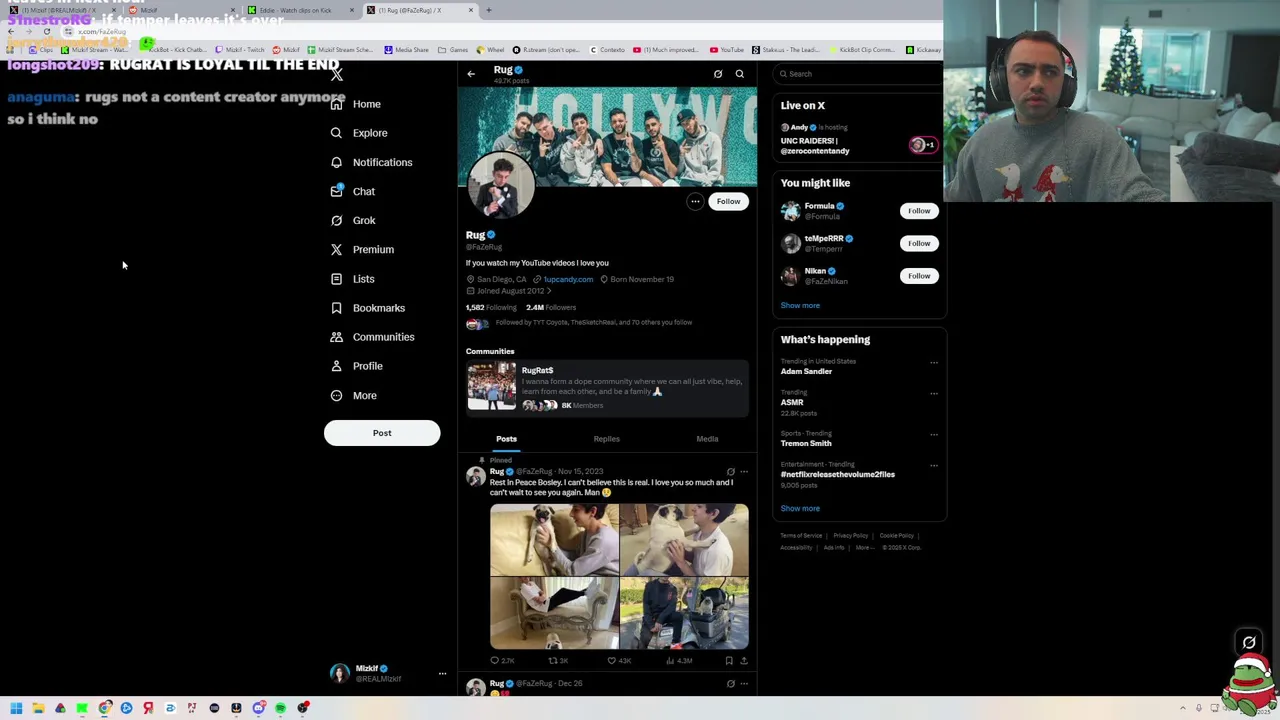Click the Search input field
This screenshot has width=1280, height=720.
(858, 74)
